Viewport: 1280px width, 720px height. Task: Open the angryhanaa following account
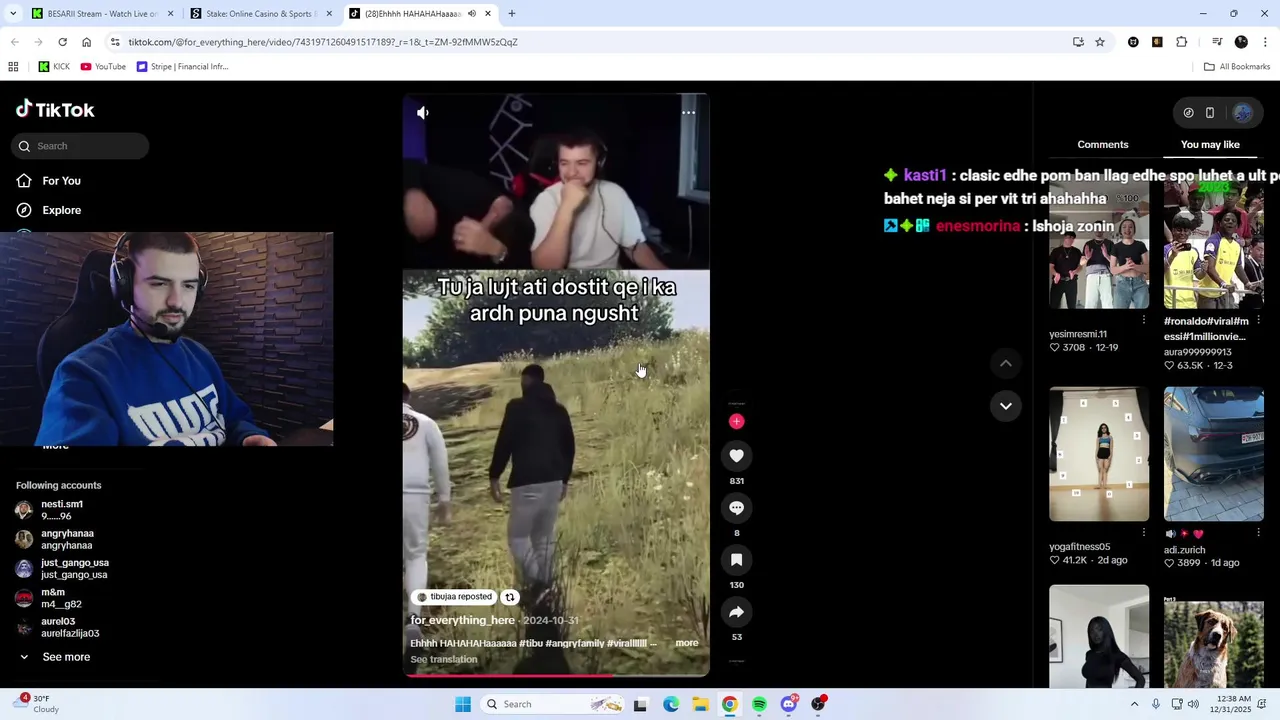click(67, 539)
